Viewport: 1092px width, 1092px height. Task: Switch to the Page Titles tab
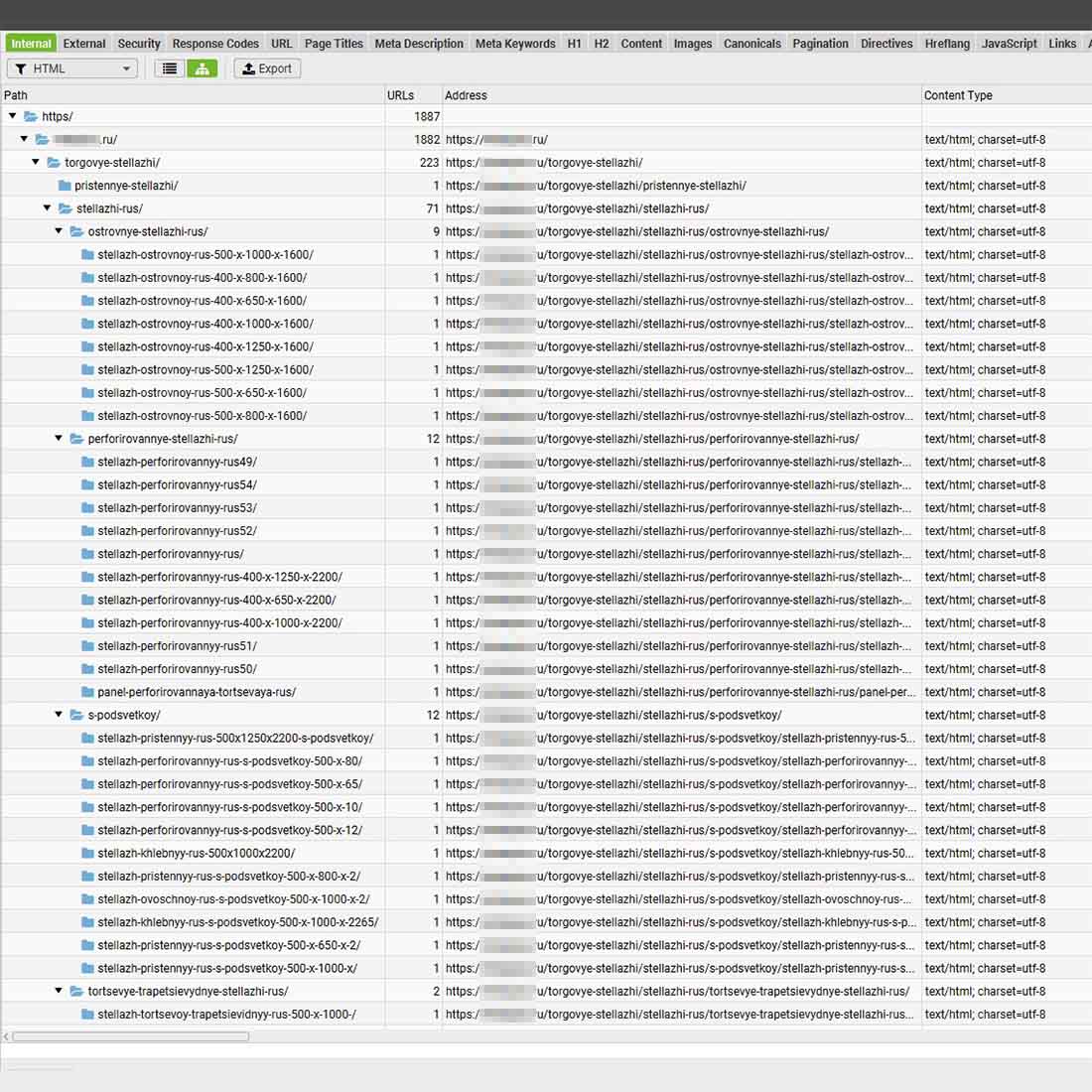(334, 44)
